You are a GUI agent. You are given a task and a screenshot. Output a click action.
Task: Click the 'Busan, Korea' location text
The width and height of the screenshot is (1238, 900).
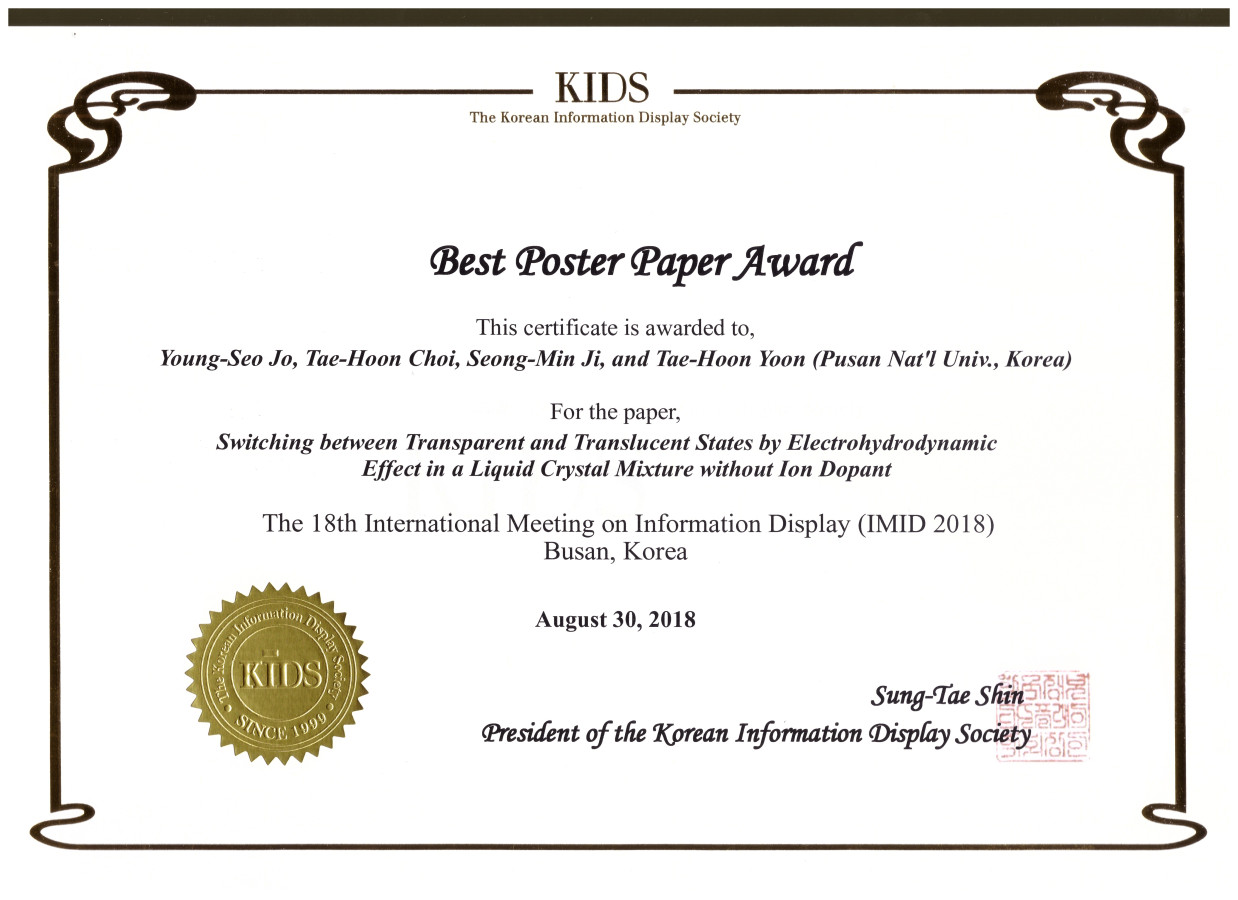[x=615, y=551]
